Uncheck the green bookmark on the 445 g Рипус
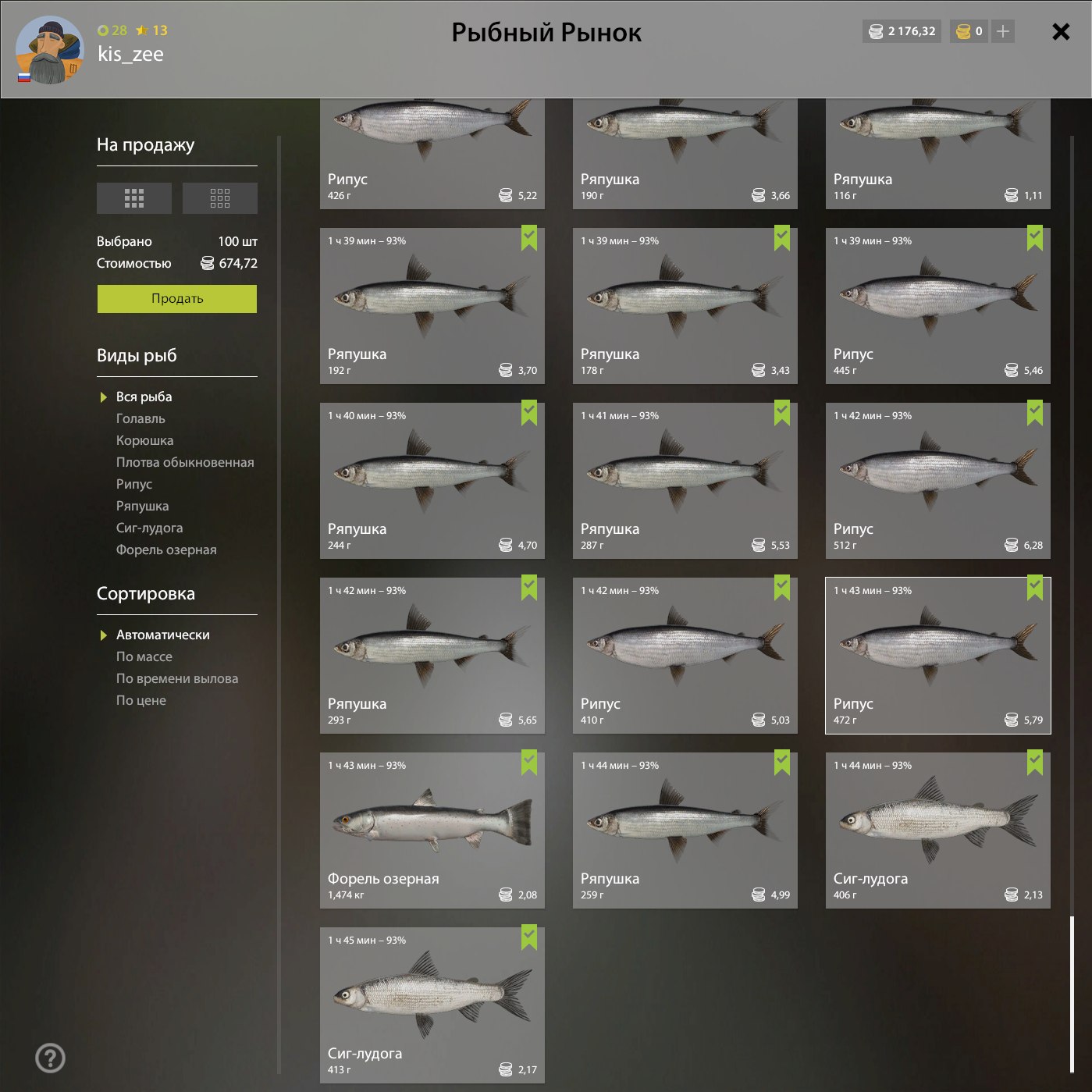Viewport: 1092px width, 1092px height. [x=1035, y=238]
